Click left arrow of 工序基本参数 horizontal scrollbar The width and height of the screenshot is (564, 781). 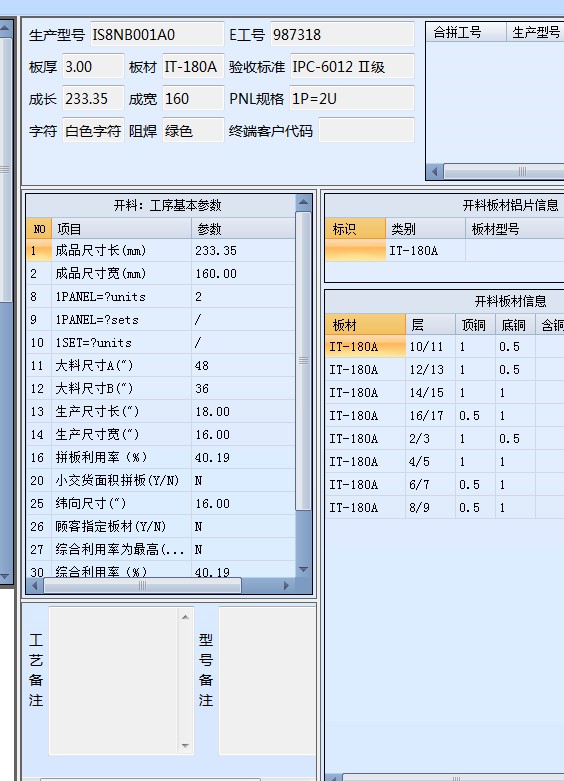(x=34, y=586)
